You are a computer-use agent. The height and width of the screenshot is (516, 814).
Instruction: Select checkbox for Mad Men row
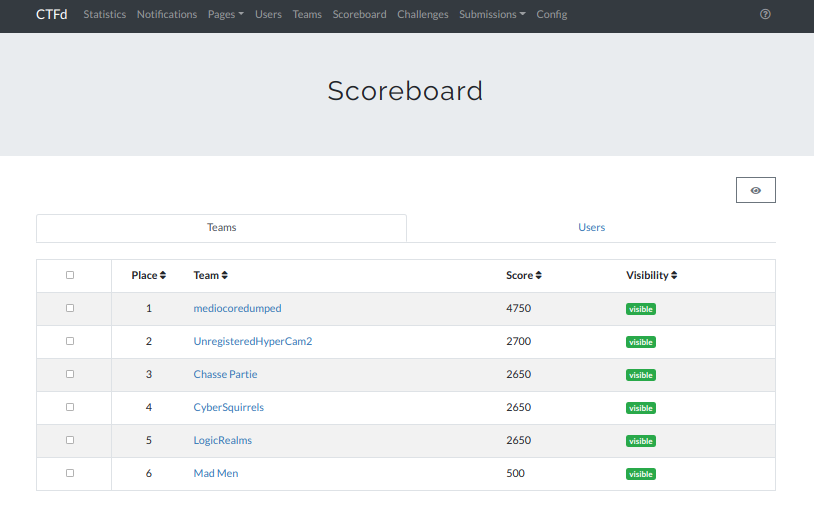point(70,473)
